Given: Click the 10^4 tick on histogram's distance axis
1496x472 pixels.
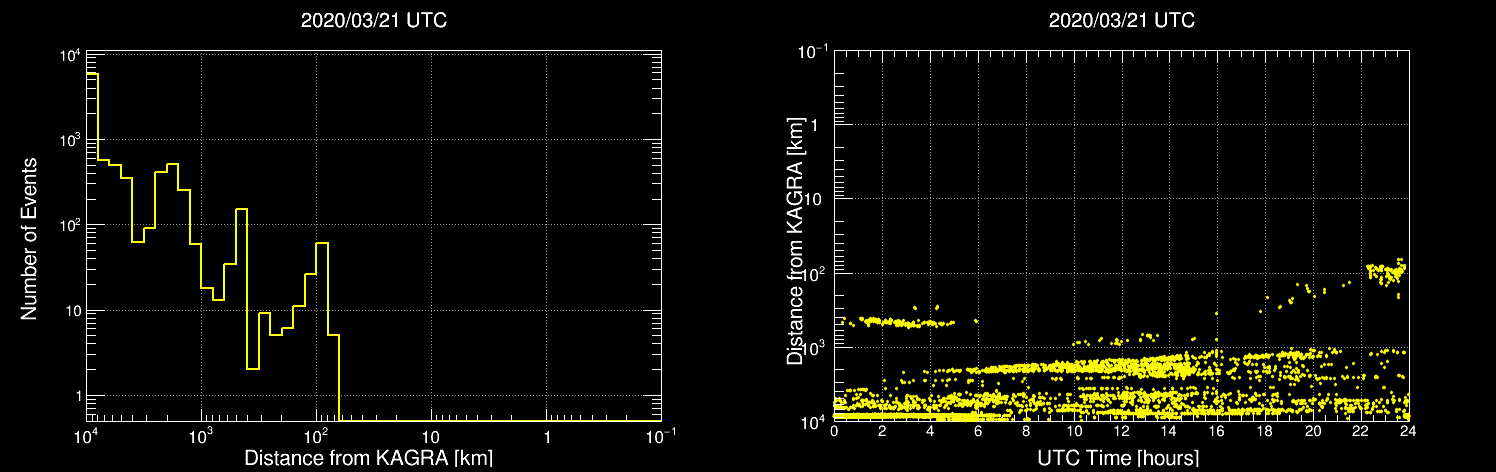Looking at the screenshot, I should (x=87, y=435).
